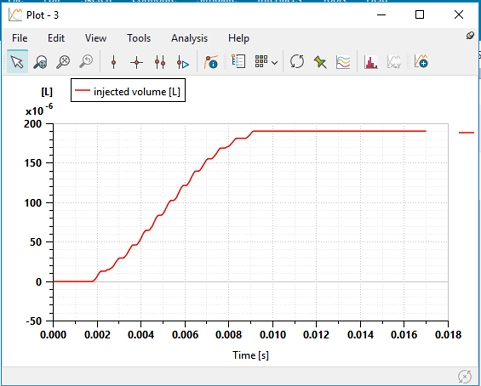Close the Plot - 3 window
481x386 pixels.
click(x=459, y=15)
